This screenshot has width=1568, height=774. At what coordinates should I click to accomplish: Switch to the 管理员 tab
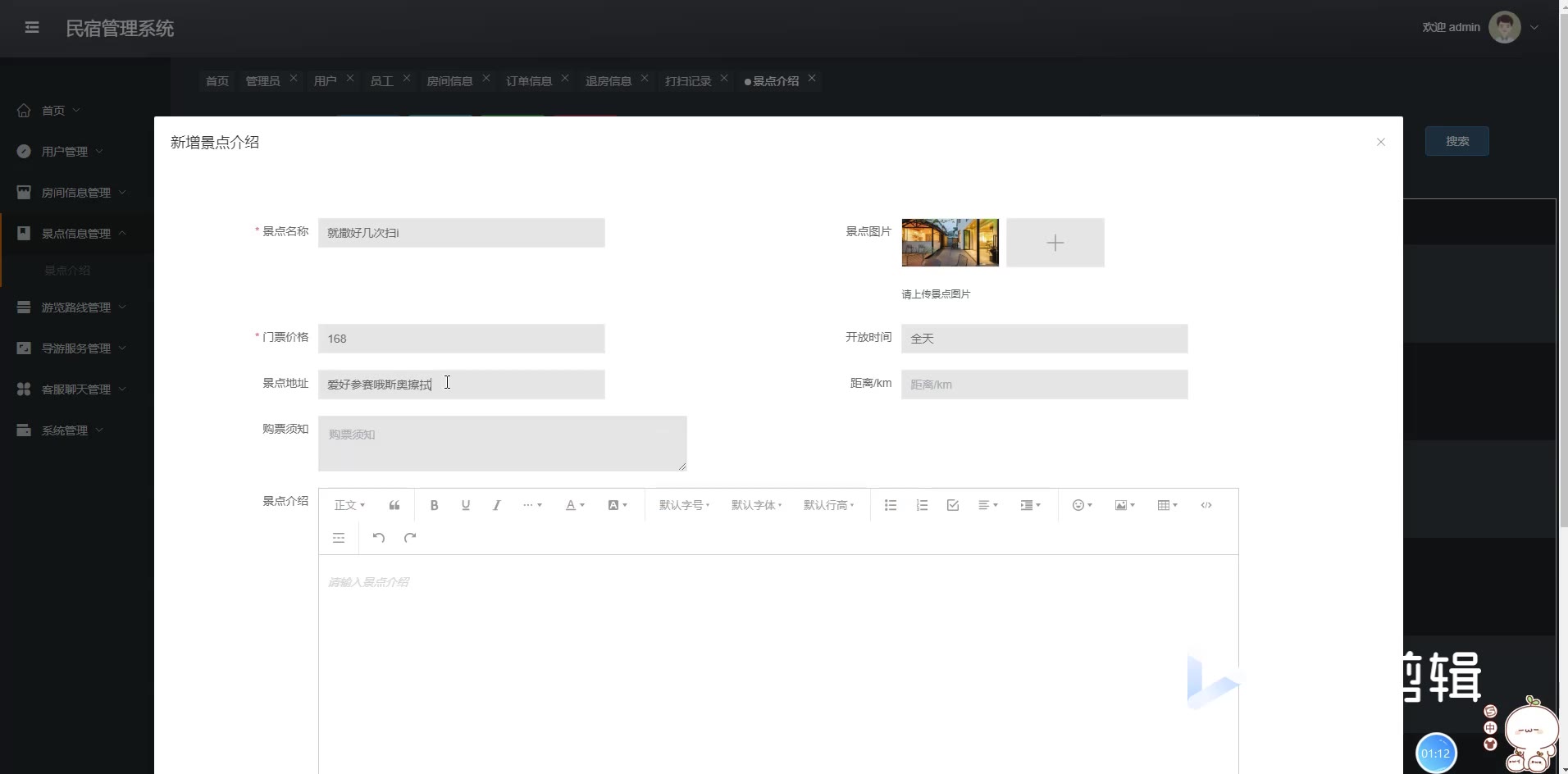click(262, 81)
